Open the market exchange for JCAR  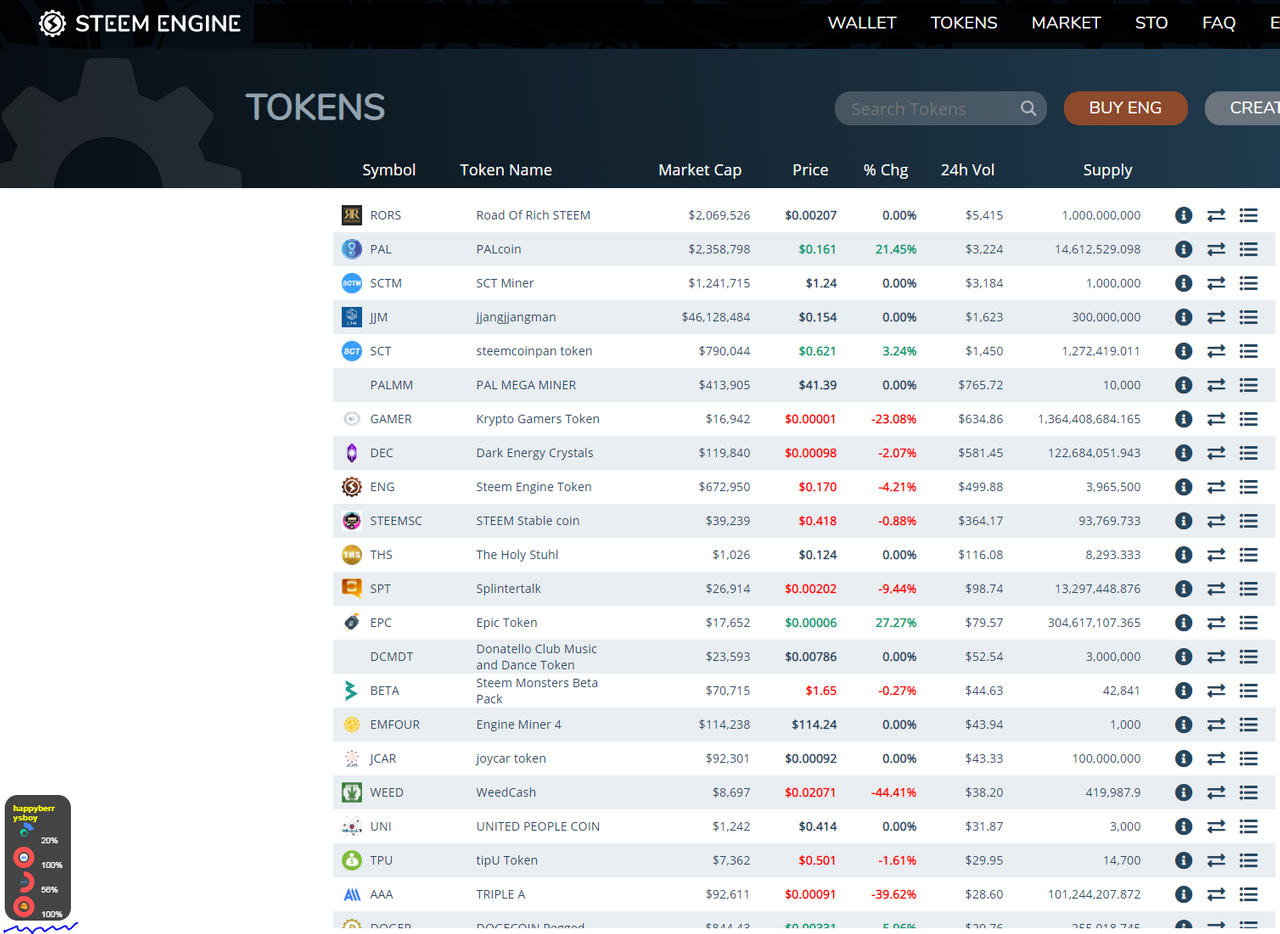1216,759
